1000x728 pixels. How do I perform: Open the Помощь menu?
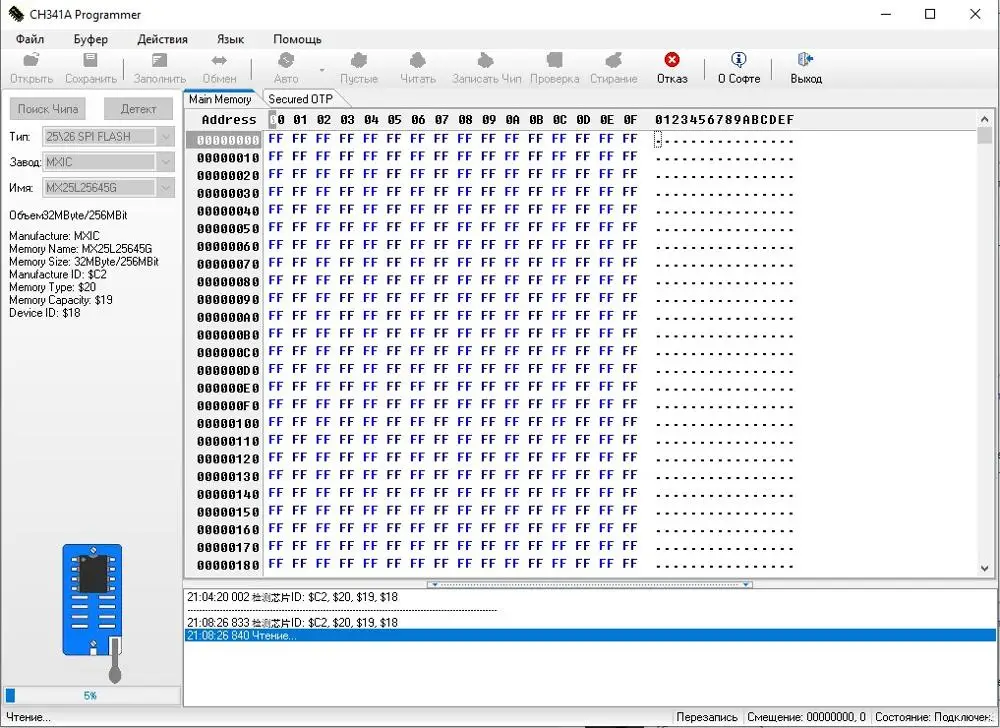(x=297, y=39)
